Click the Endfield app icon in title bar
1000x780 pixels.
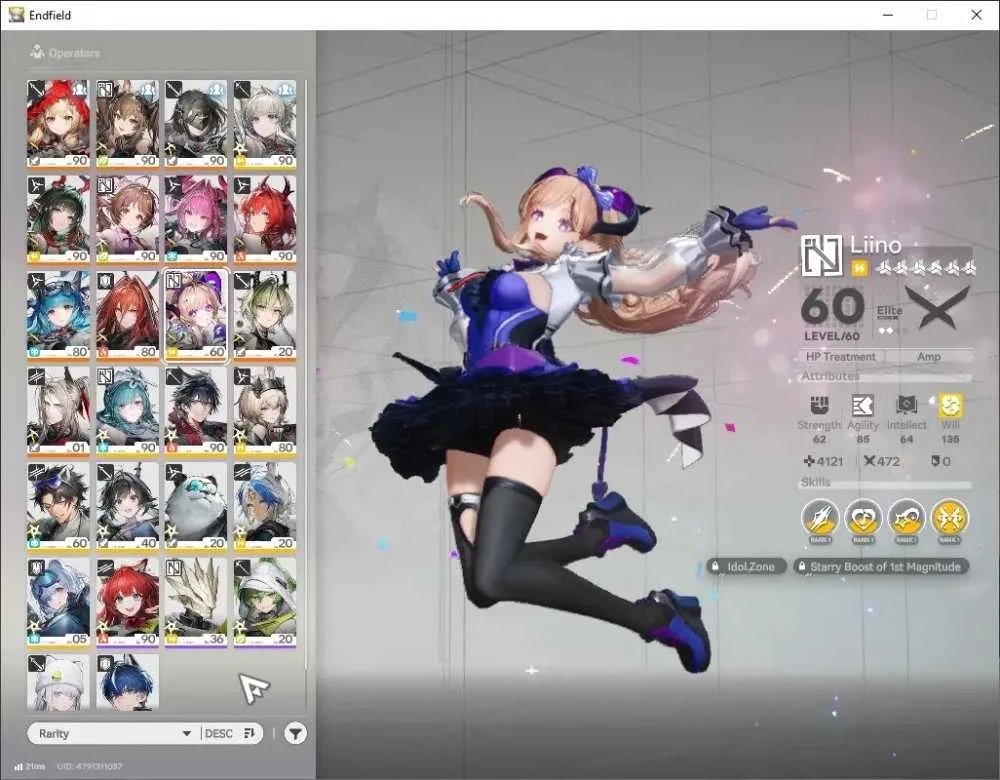pos(16,14)
